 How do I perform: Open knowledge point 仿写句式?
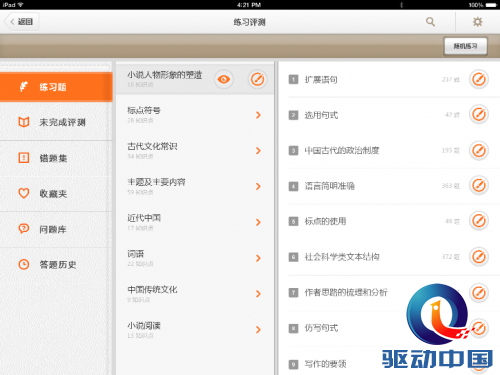coord(321,328)
